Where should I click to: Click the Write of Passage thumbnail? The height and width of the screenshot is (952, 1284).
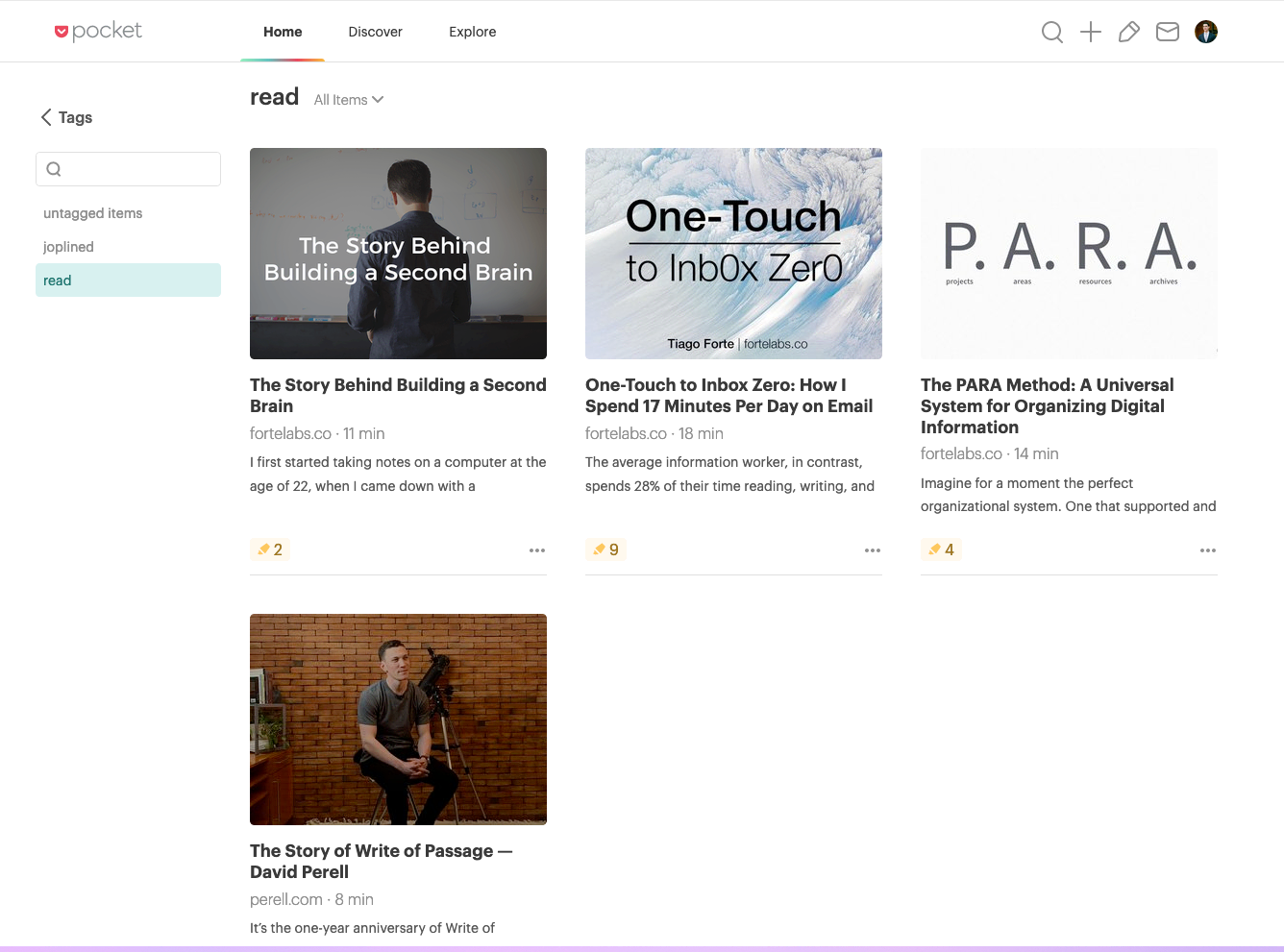pos(398,720)
